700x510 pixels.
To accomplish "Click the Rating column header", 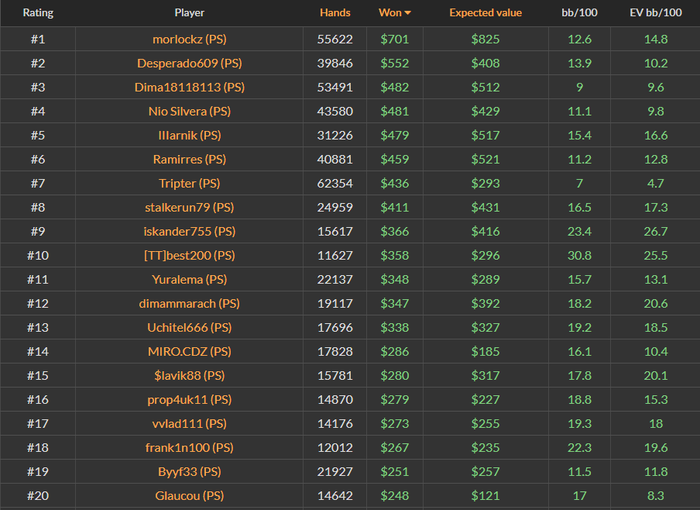I will coord(38,14).
